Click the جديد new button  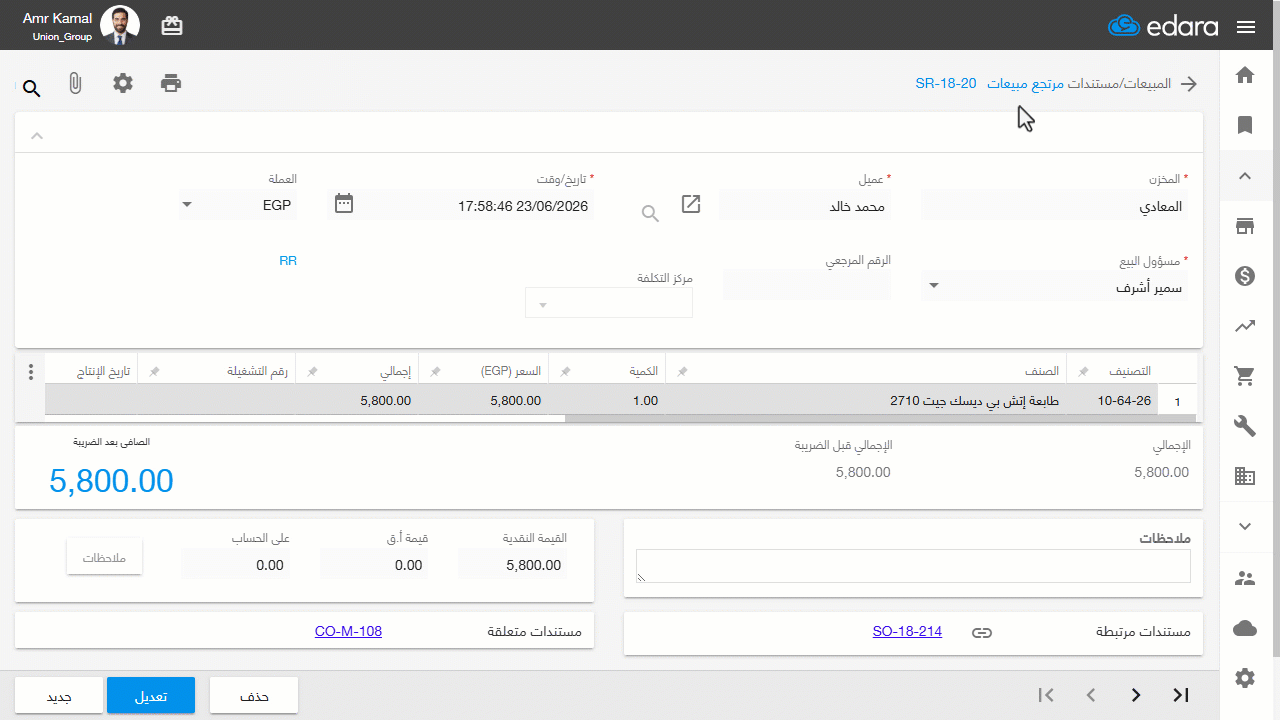tap(59, 696)
